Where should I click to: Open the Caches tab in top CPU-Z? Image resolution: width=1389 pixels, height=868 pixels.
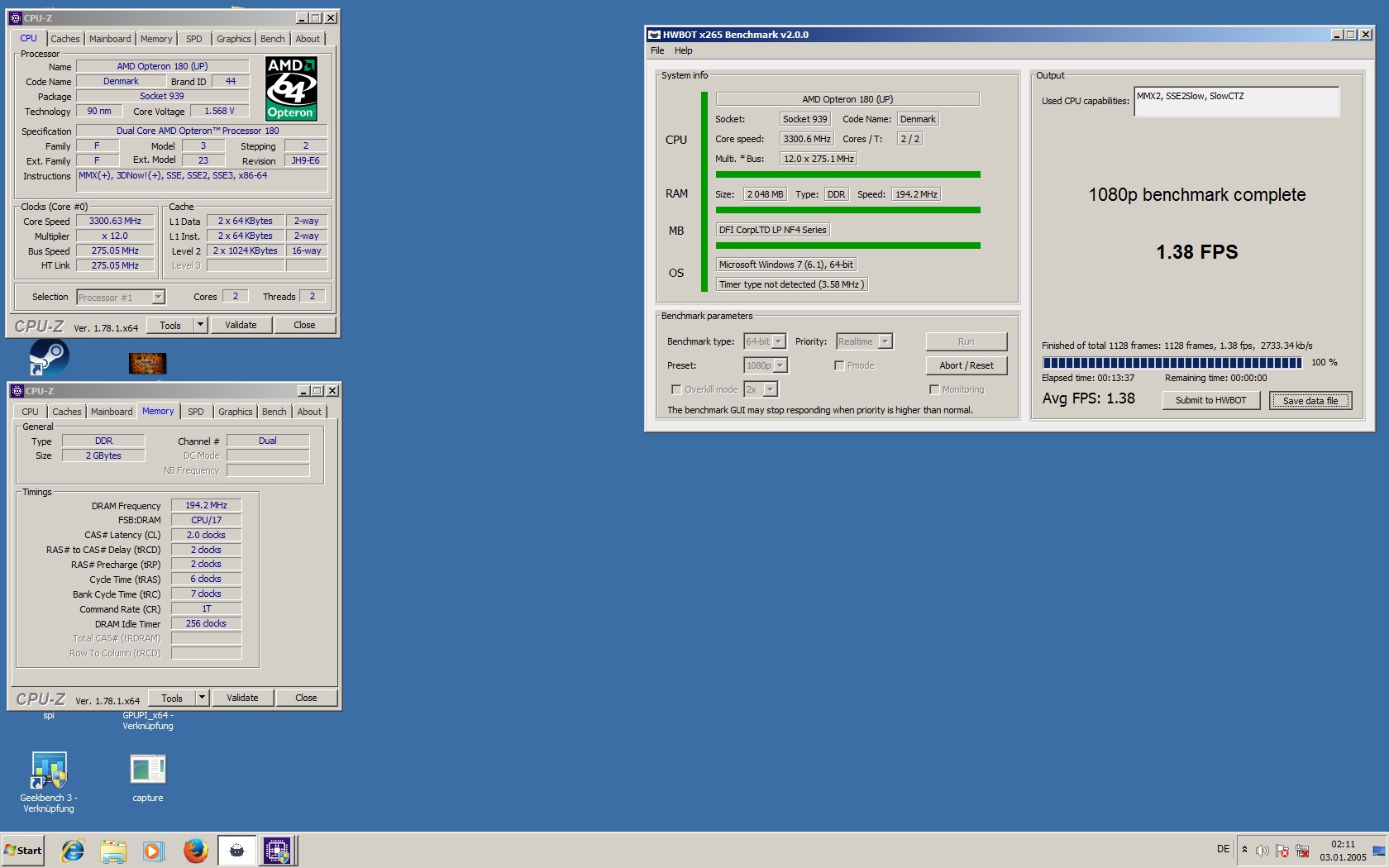[x=65, y=39]
